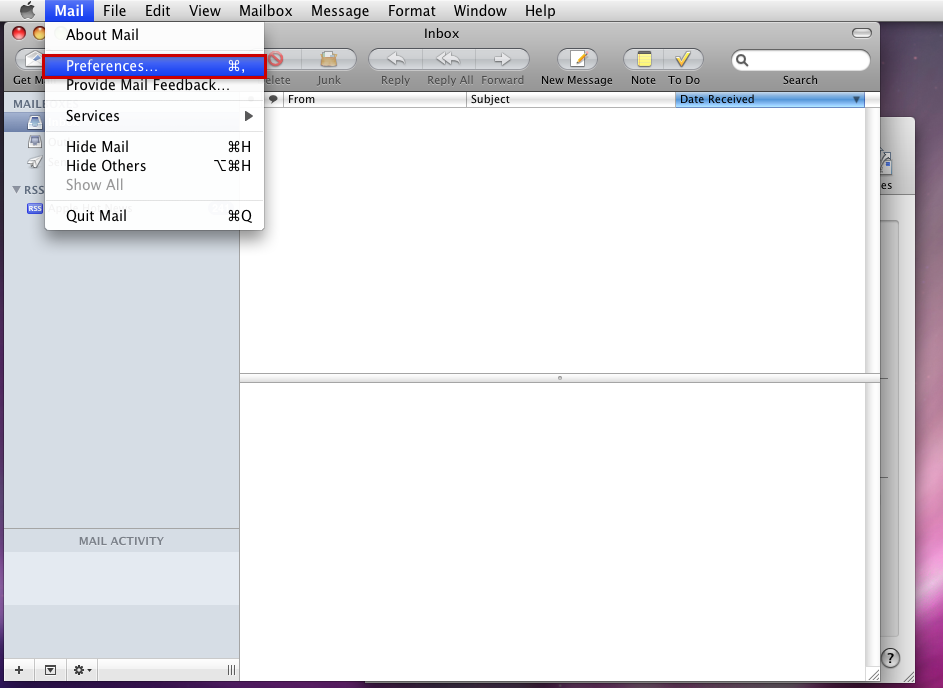Open the Format menu
Image resolution: width=943 pixels, height=688 pixels.
411,11
